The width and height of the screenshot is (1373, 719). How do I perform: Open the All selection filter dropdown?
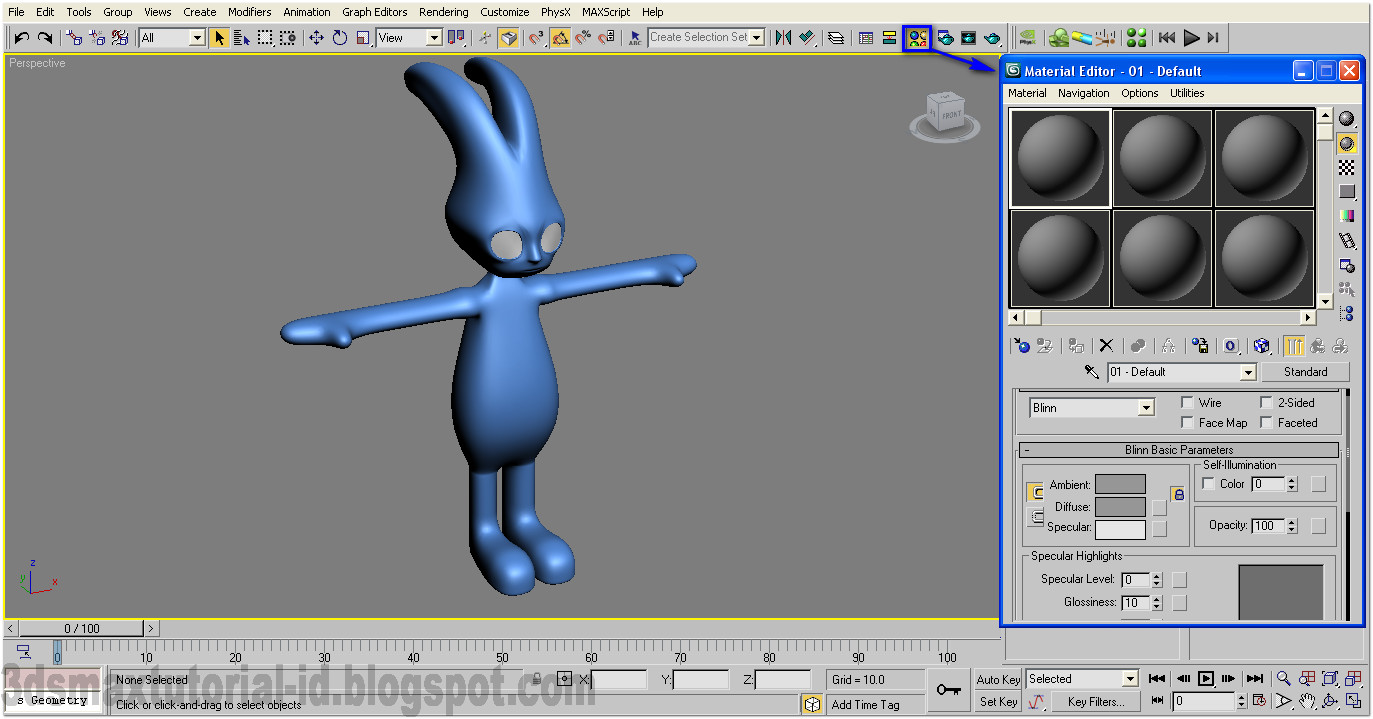[197, 38]
